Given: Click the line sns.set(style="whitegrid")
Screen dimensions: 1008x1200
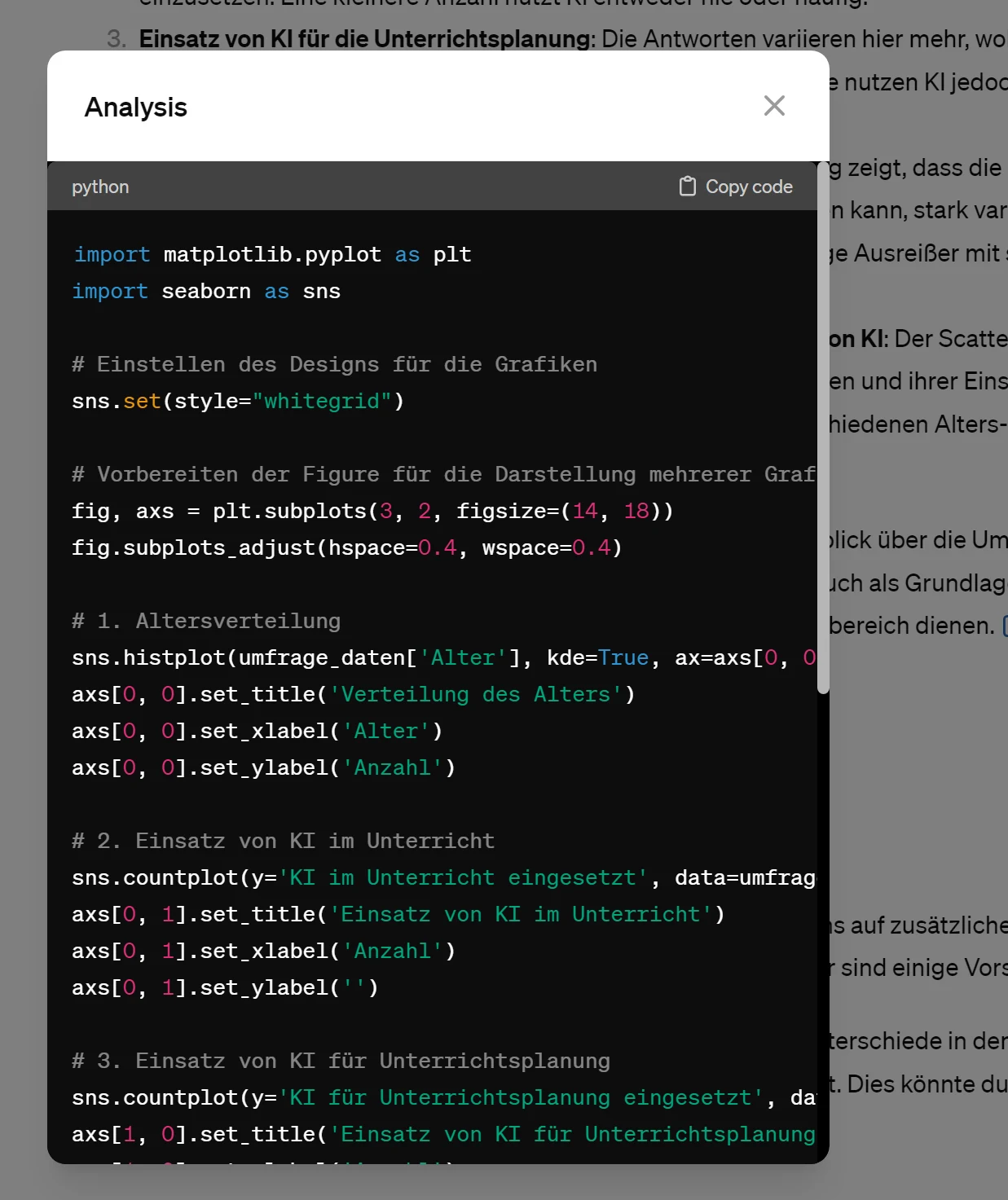Looking at the screenshot, I should pyautogui.click(x=238, y=401).
